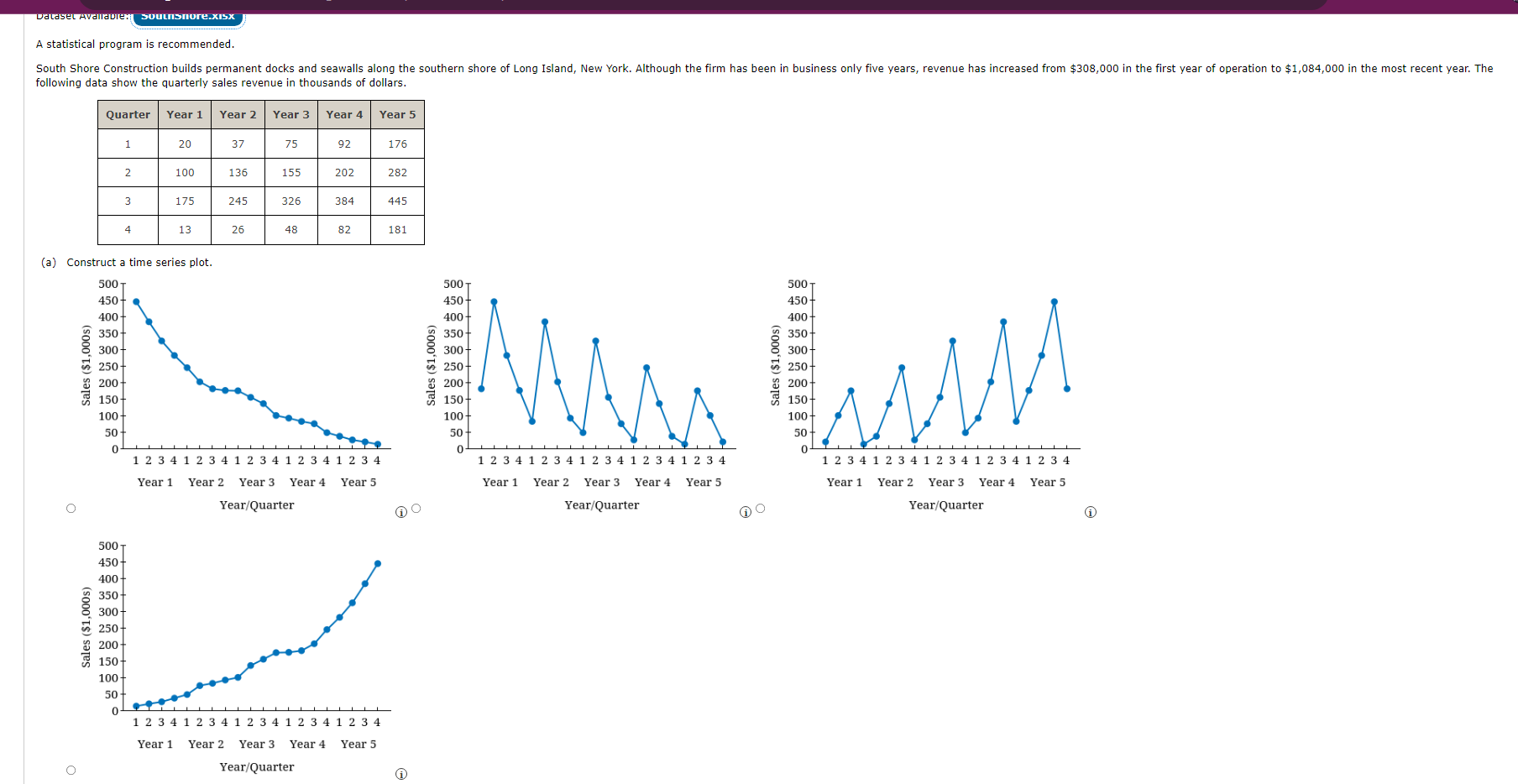Viewport: 1518px width, 784px height.
Task: Select the radio button for the middle sawtooth plot
Action: [415, 507]
